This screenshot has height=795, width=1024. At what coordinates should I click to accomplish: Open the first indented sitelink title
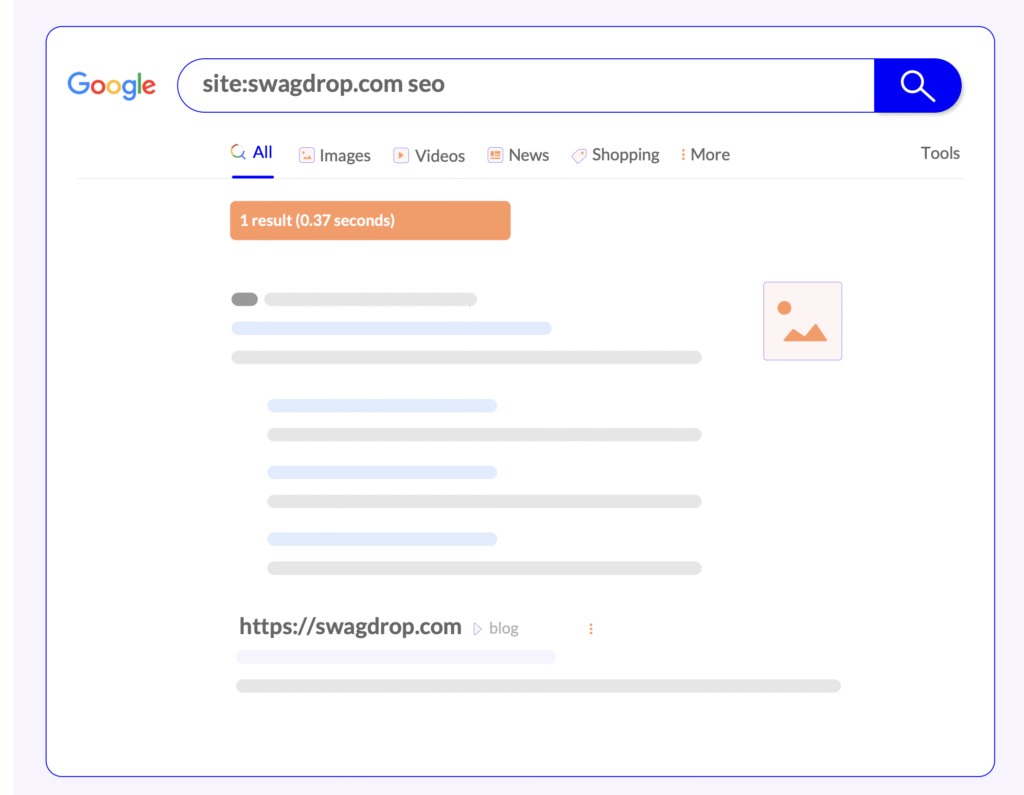[x=382, y=405]
